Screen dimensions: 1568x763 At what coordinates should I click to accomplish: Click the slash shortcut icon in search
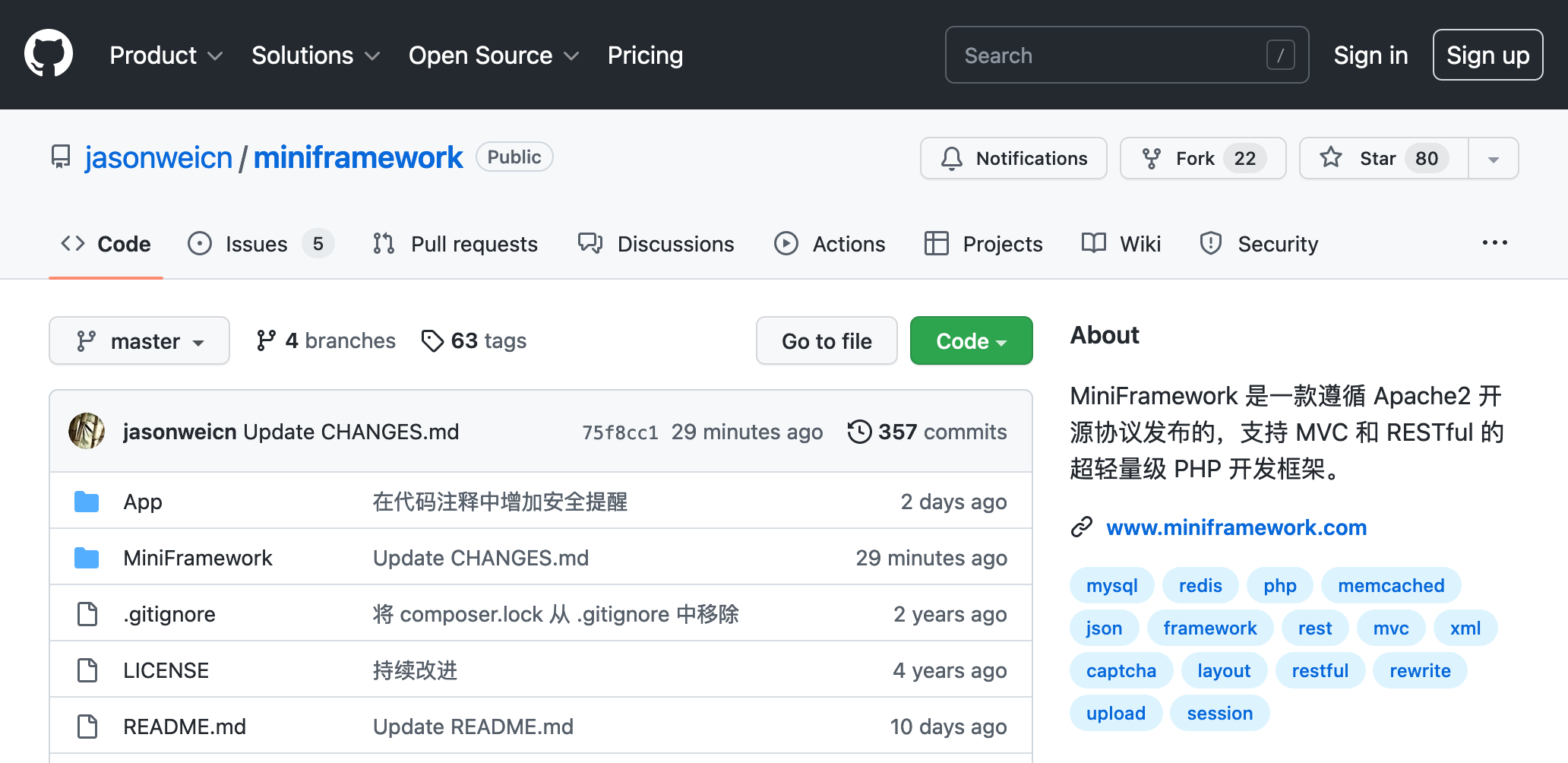pos(1281,55)
